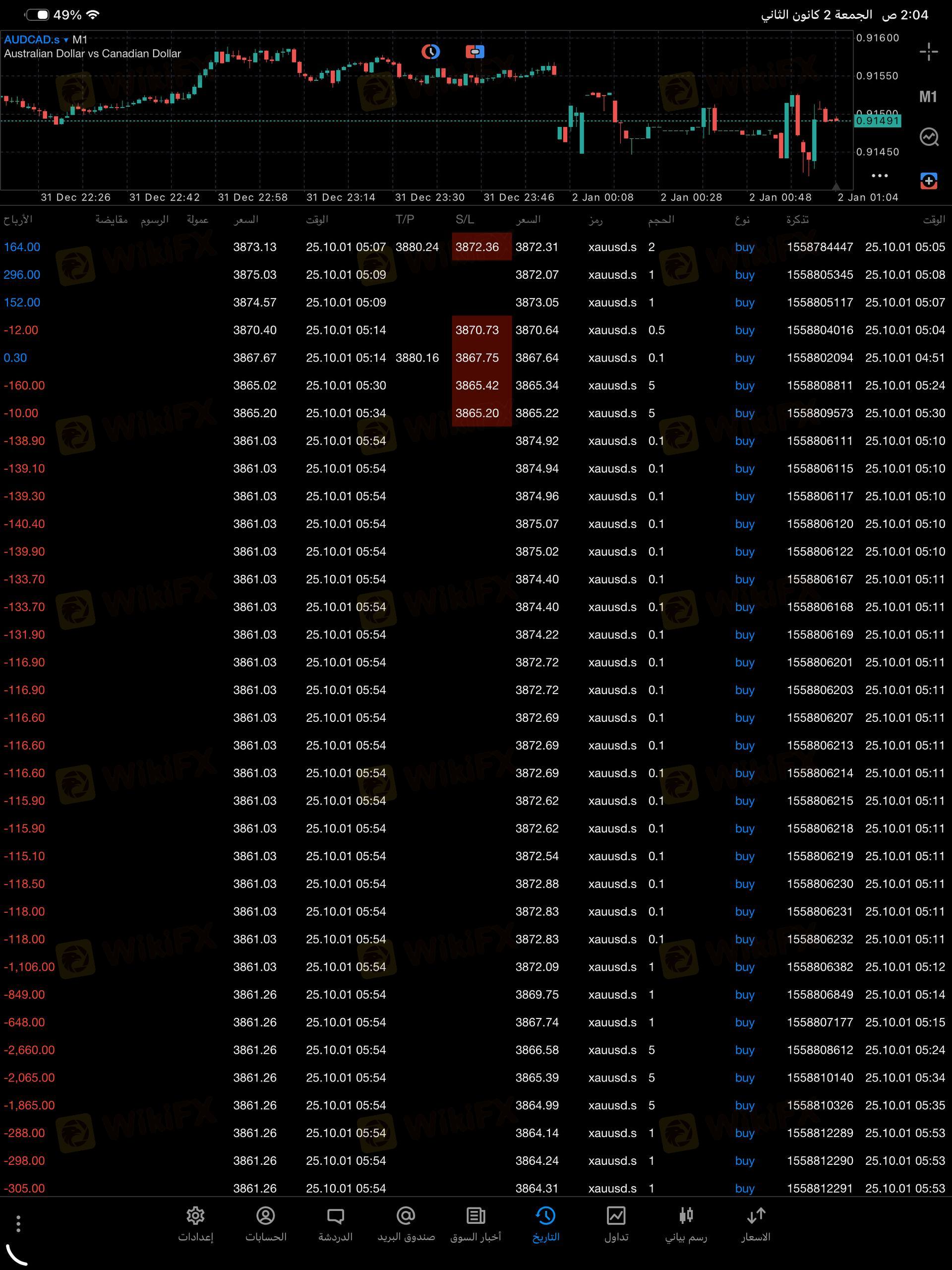952x1270 pixels.
Task: Expand AUDCAD.s symbol dropdown
Action: (x=37, y=40)
